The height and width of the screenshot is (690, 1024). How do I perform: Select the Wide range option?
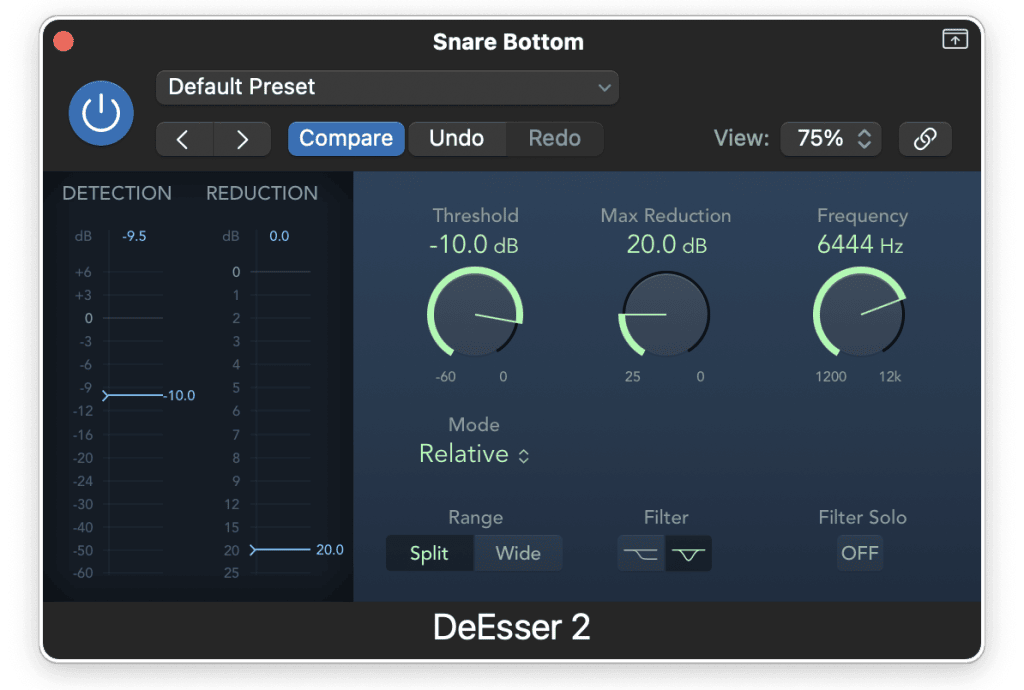518,553
